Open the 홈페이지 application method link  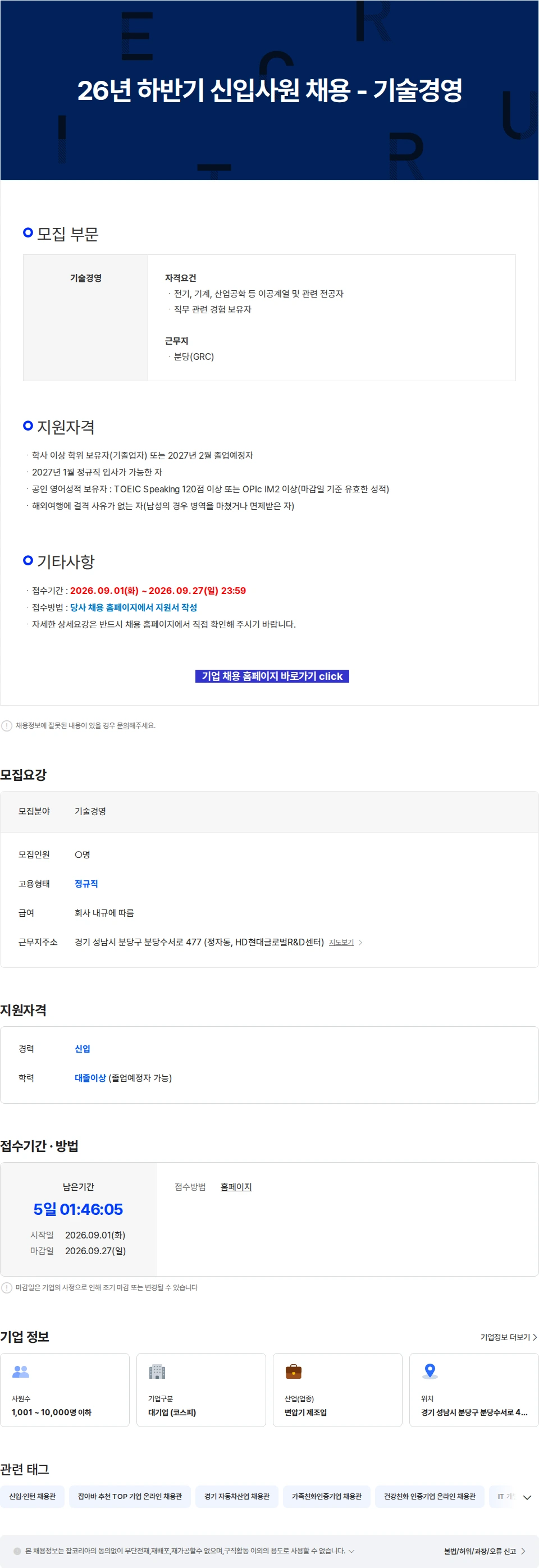(236, 1187)
